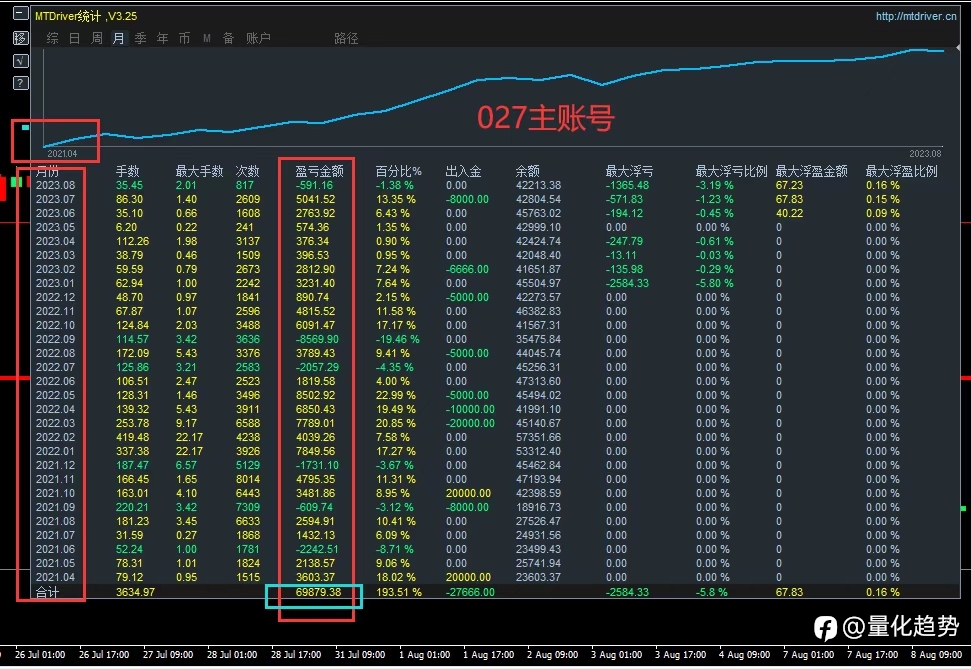971x669 pixels.
Task: Click the 8 Aug 09:00 time axis label
Action: pos(936,655)
